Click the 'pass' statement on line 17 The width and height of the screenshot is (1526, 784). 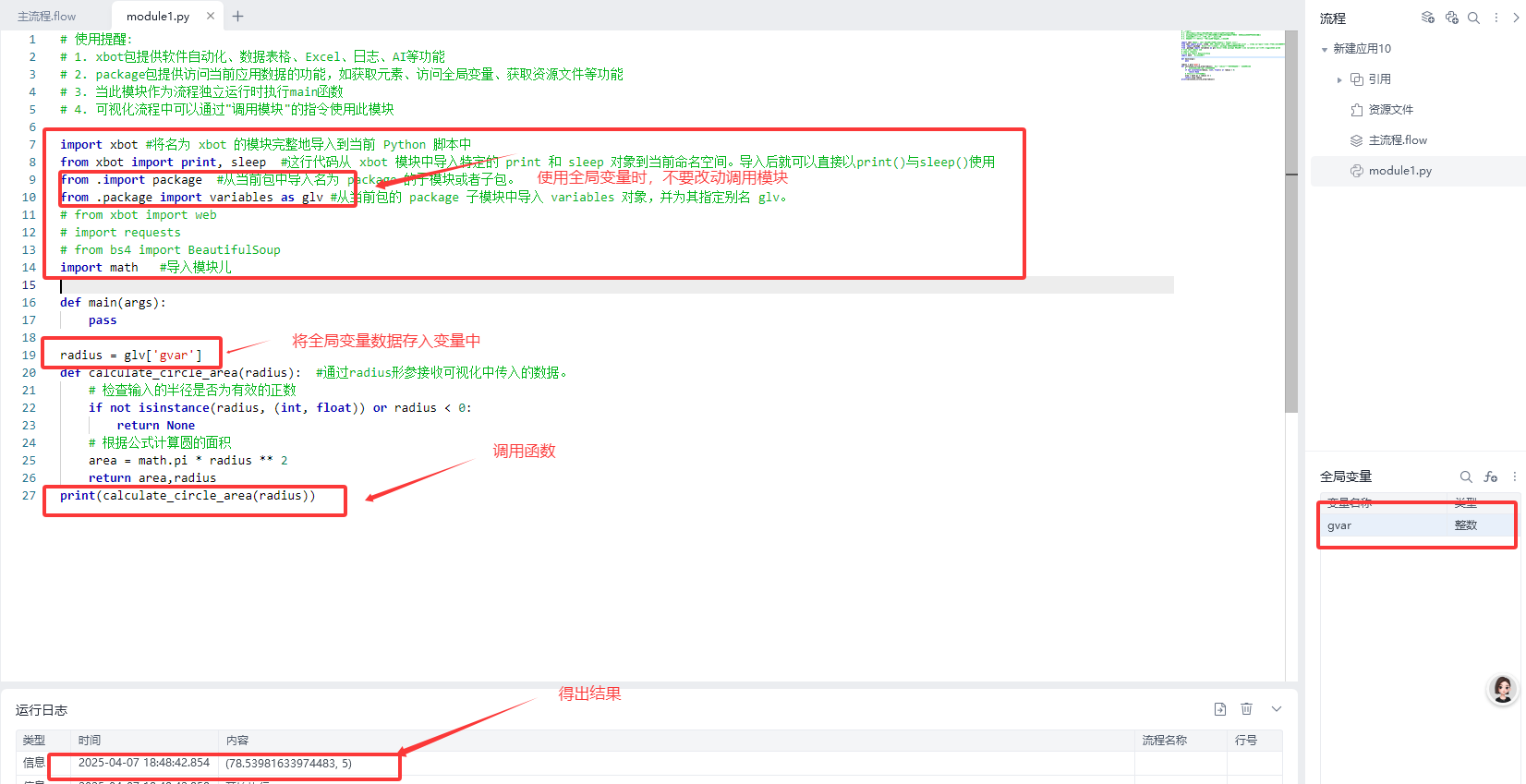click(x=103, y=320)
